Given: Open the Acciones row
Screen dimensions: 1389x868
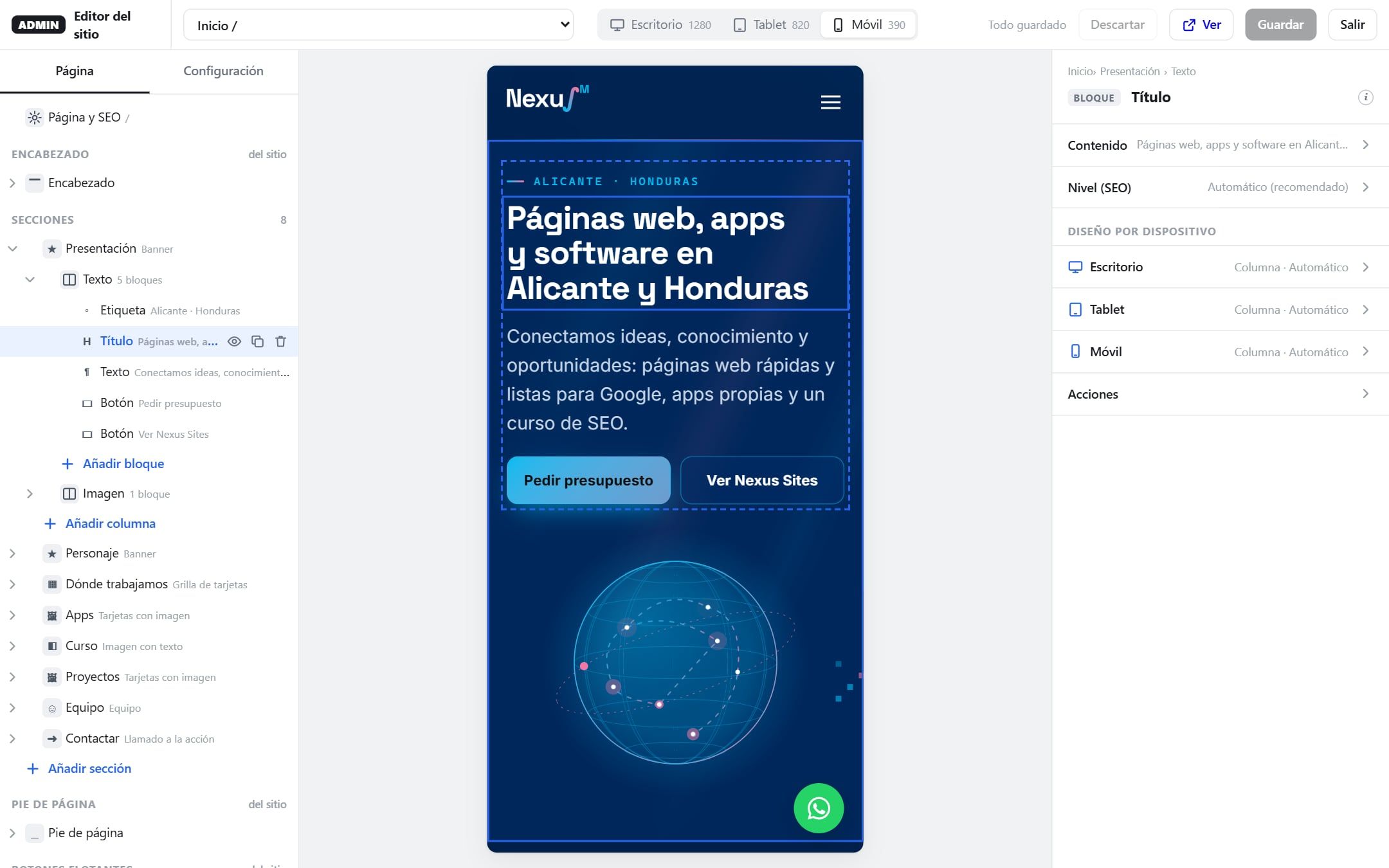Looking at the screenshot, I should coord(1220,394).
